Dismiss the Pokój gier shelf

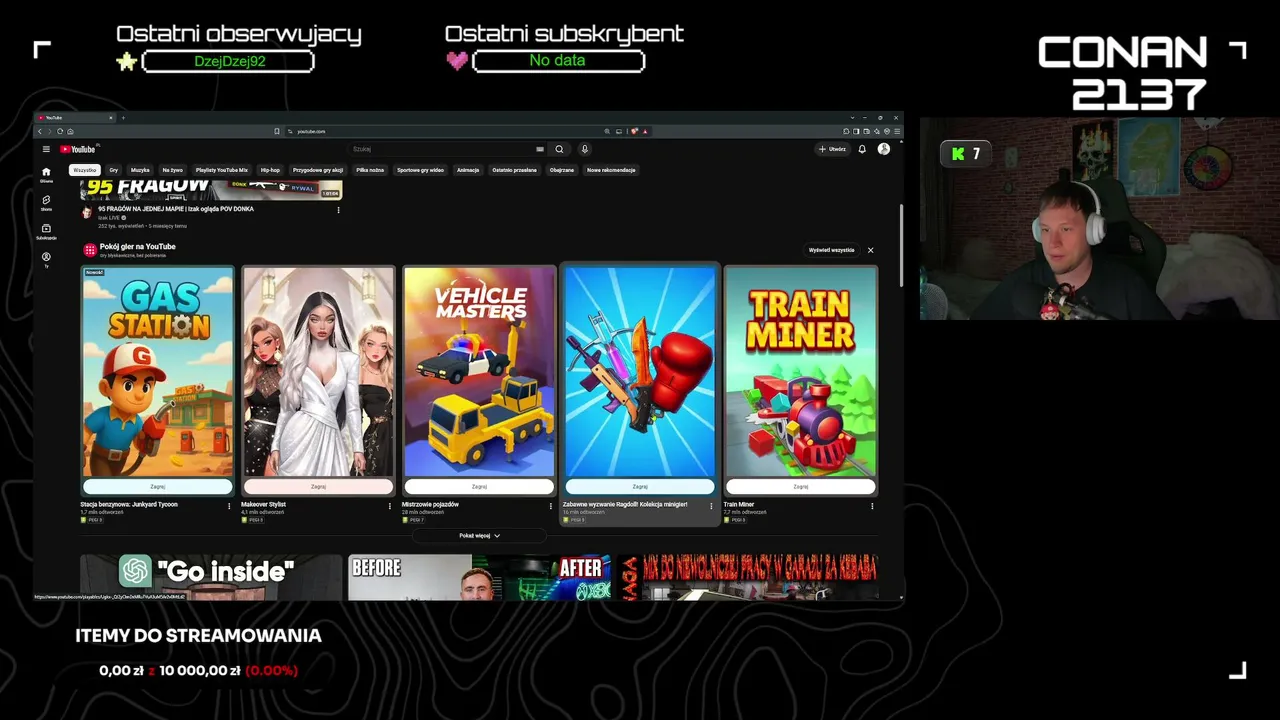coord(870,250)
